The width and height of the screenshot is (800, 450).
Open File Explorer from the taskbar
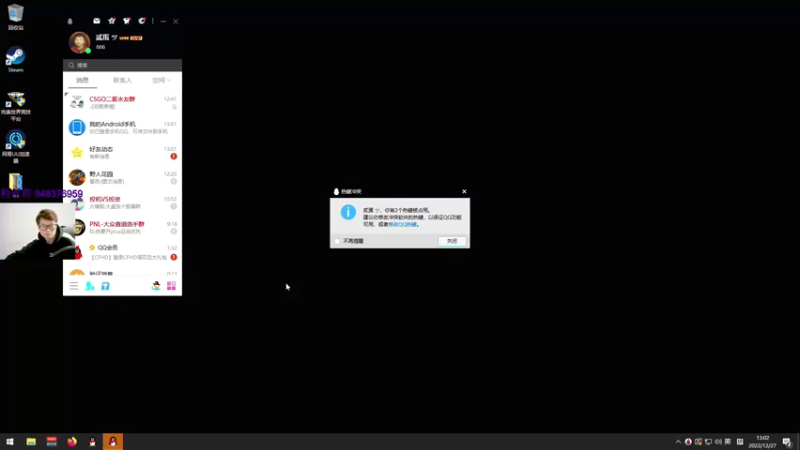click(x=31, y=441)
